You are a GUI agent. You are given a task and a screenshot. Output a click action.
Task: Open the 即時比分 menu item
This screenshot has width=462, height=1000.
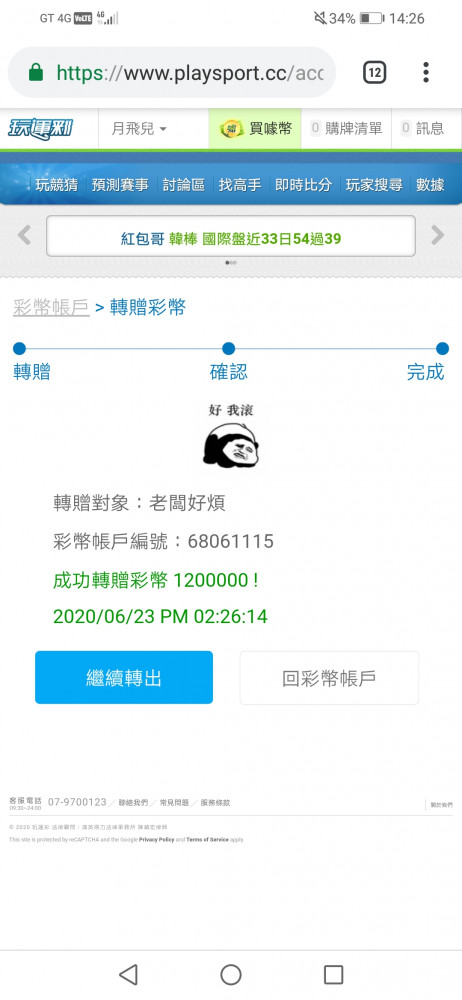303,185
